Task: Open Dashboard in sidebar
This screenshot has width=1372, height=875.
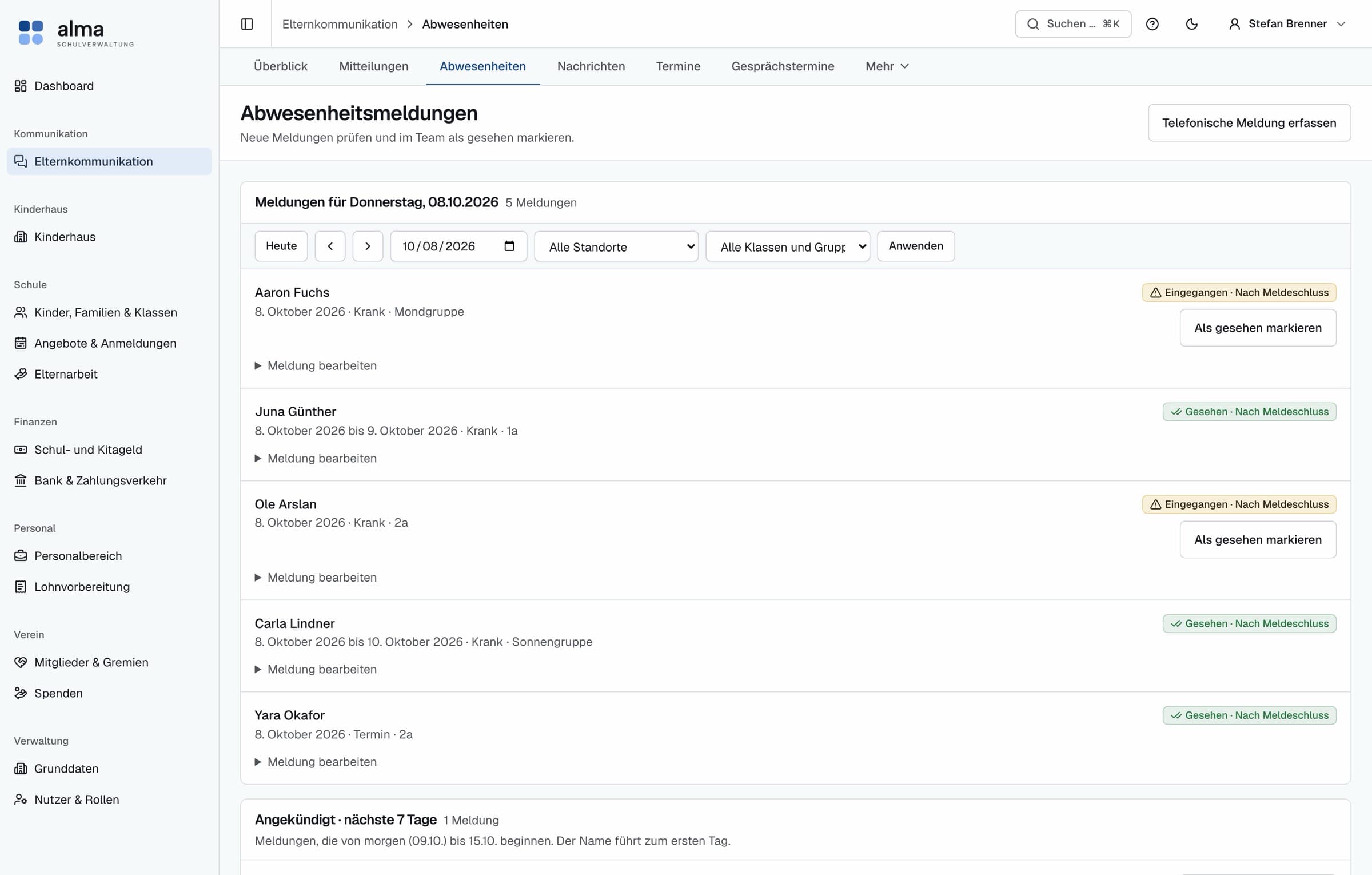Action: (109, 86)
